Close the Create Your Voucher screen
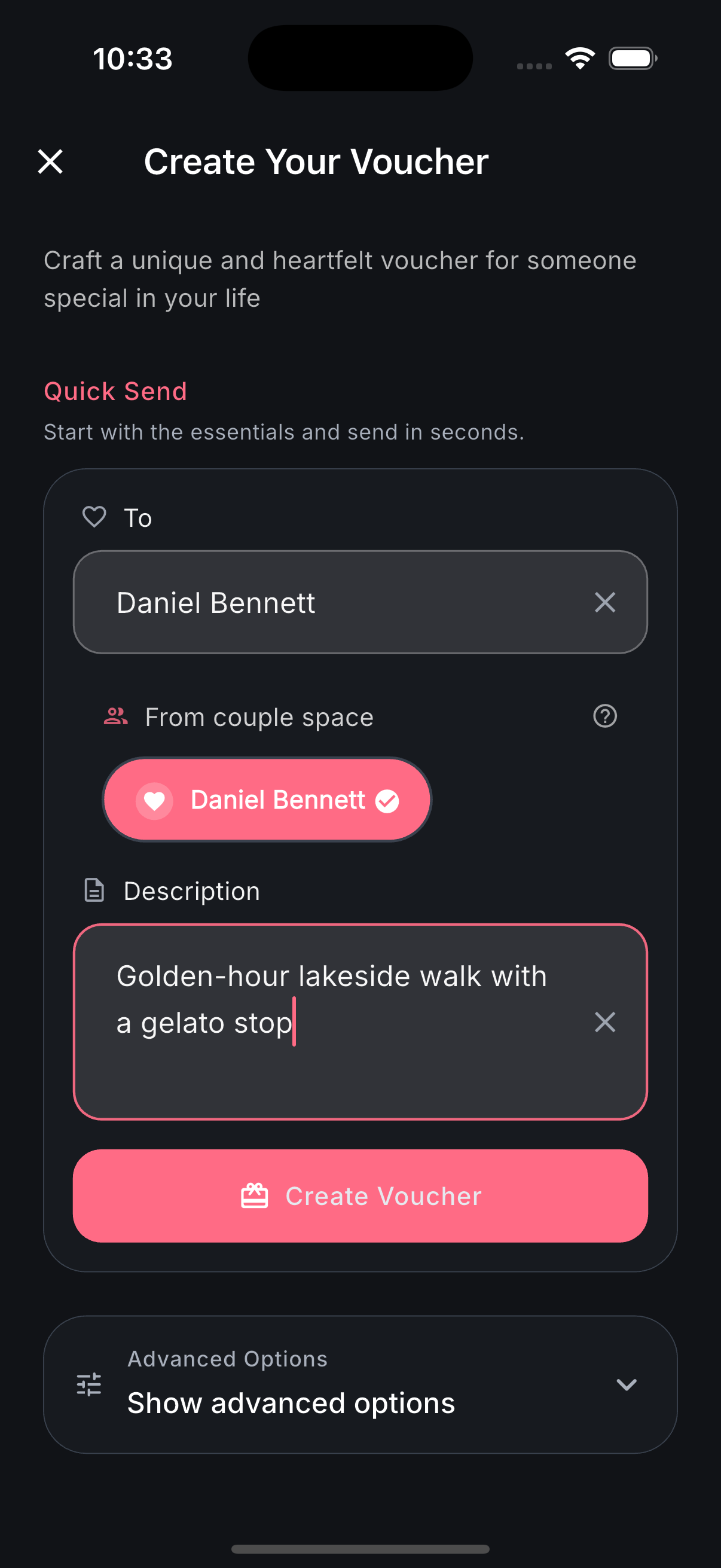 tap(50, 162)
